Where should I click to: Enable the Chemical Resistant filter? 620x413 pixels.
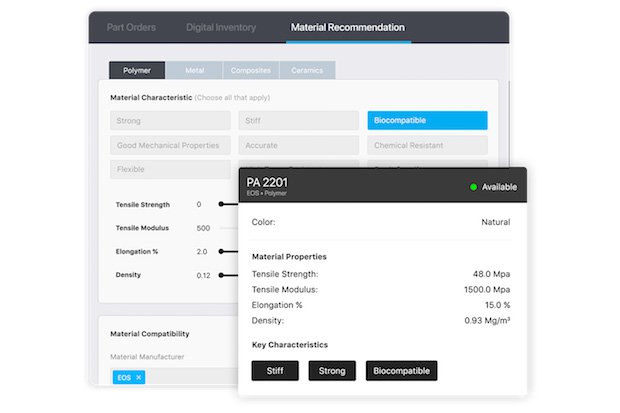click(427, 145)
